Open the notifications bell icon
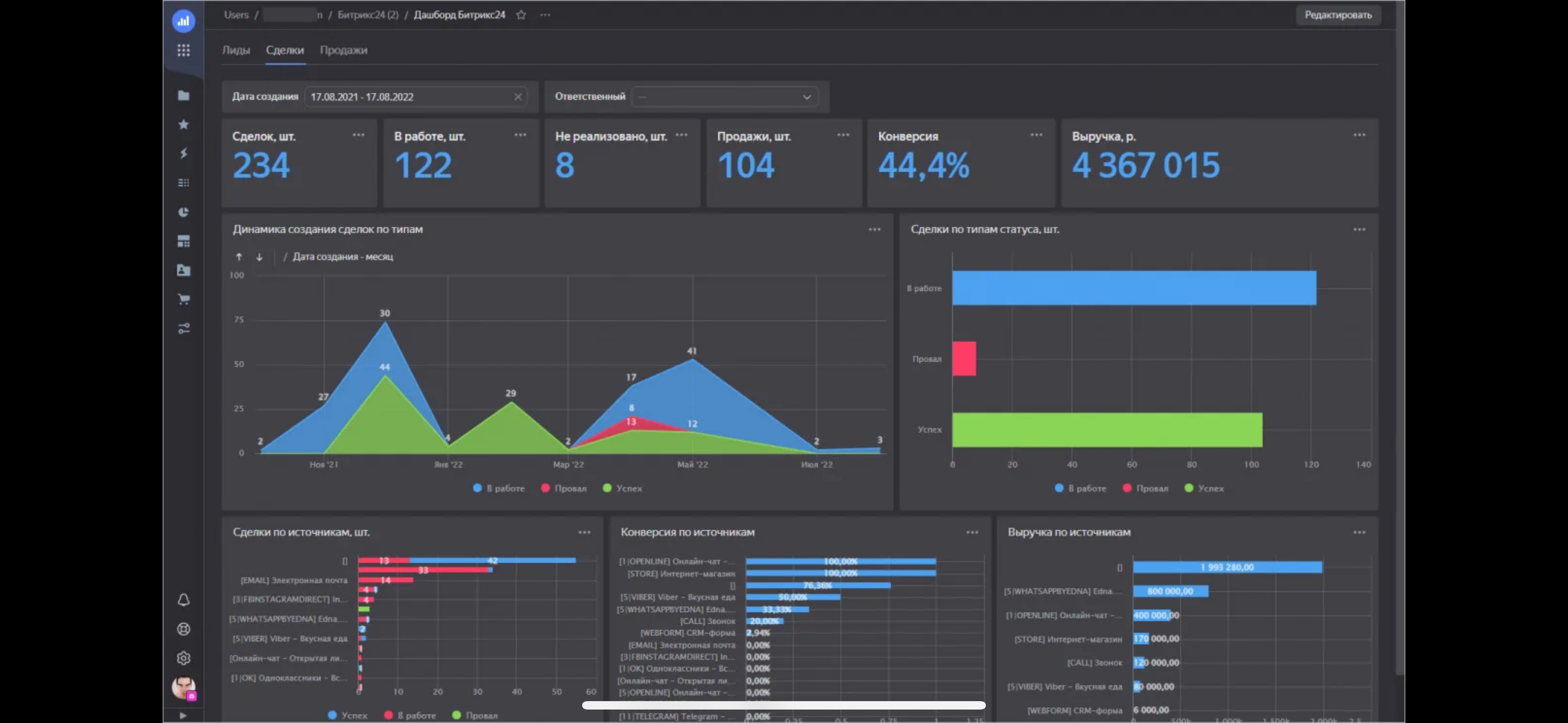Image resolution: width=1568 pixels, height=723 pixels. click(x=183, y=600)
